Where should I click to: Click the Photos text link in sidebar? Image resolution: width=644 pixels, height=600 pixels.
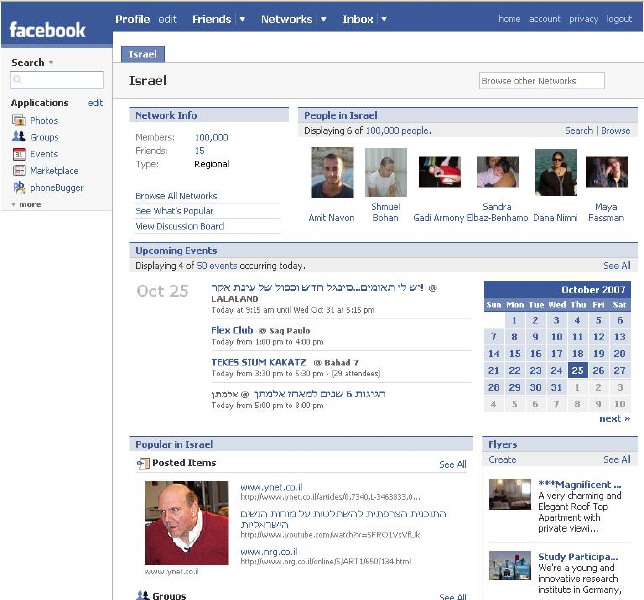pos(44,121)
